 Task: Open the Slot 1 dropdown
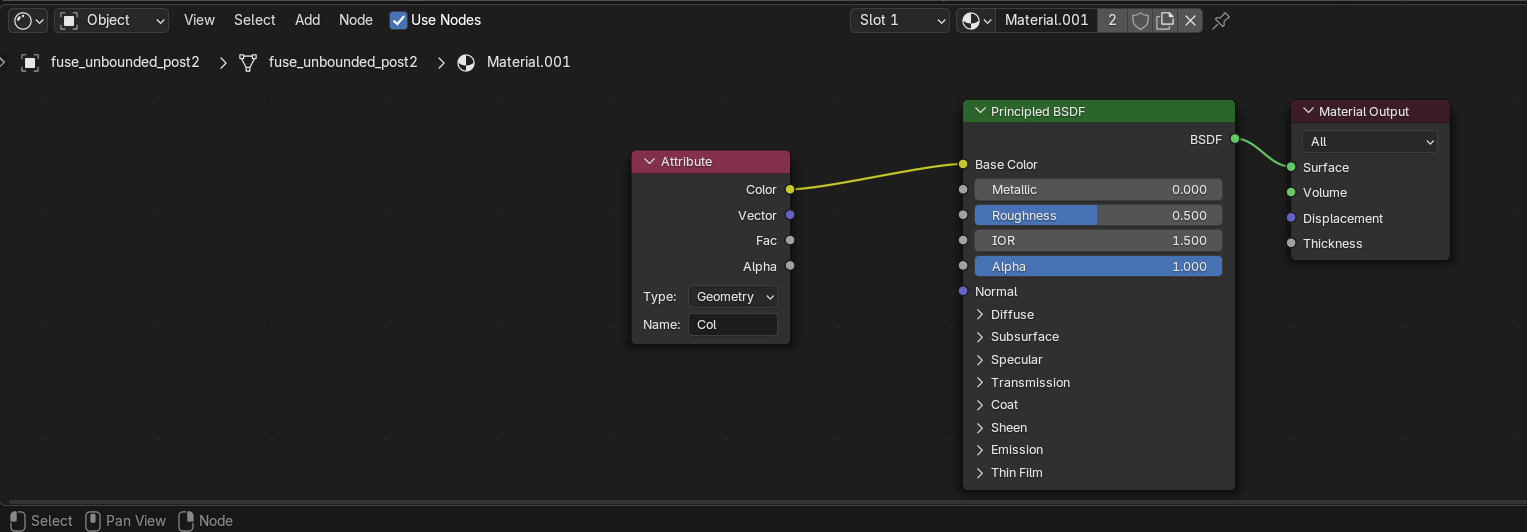900,20
